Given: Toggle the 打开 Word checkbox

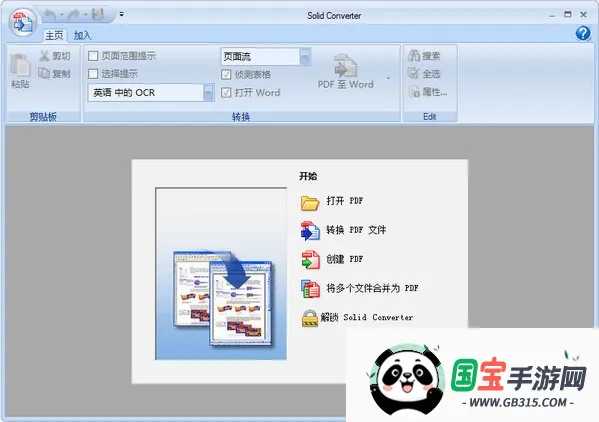Looking at the screenshot, I should [226, 92].
